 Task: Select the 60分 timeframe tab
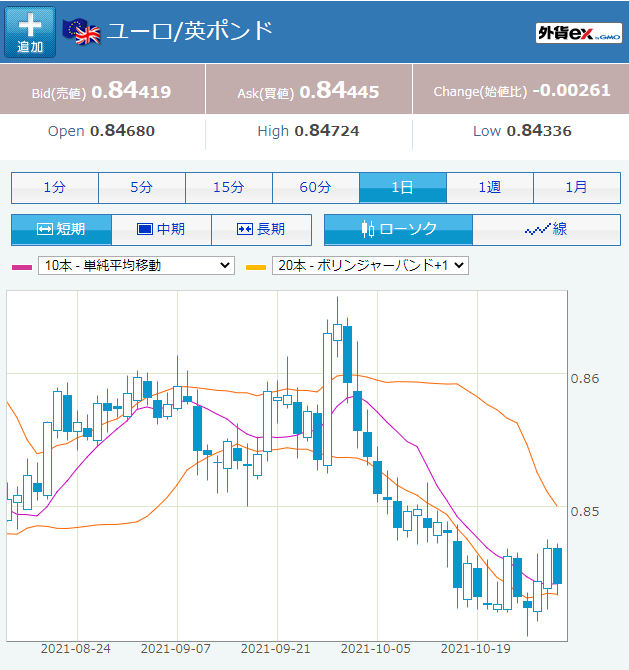click(x=316, y=188)
